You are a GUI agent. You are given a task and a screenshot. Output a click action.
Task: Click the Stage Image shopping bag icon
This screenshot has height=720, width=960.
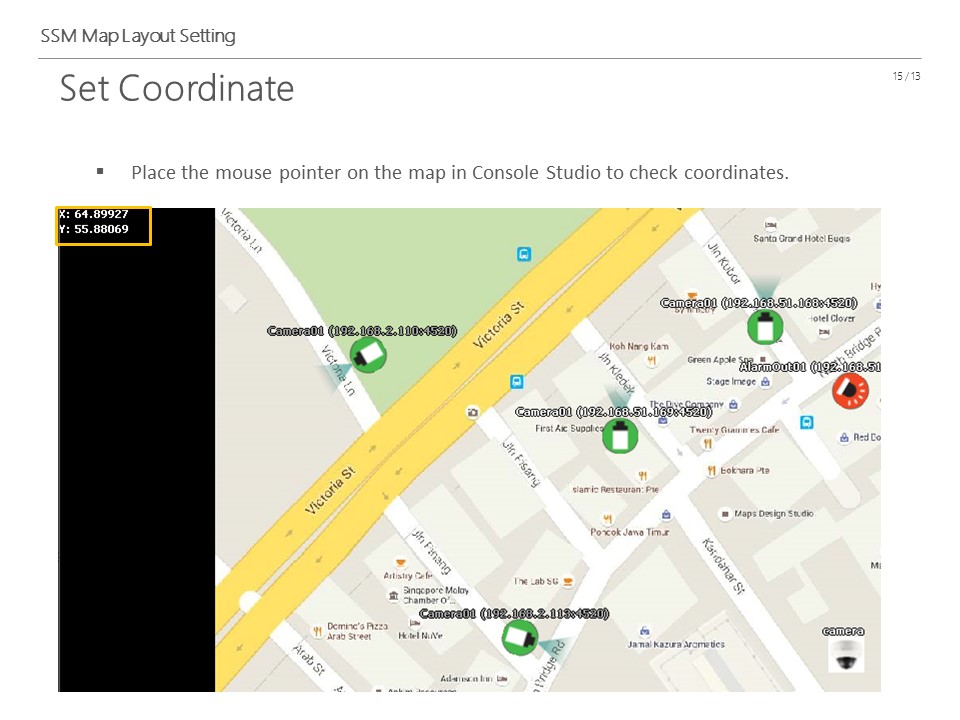tap(765, 381)
